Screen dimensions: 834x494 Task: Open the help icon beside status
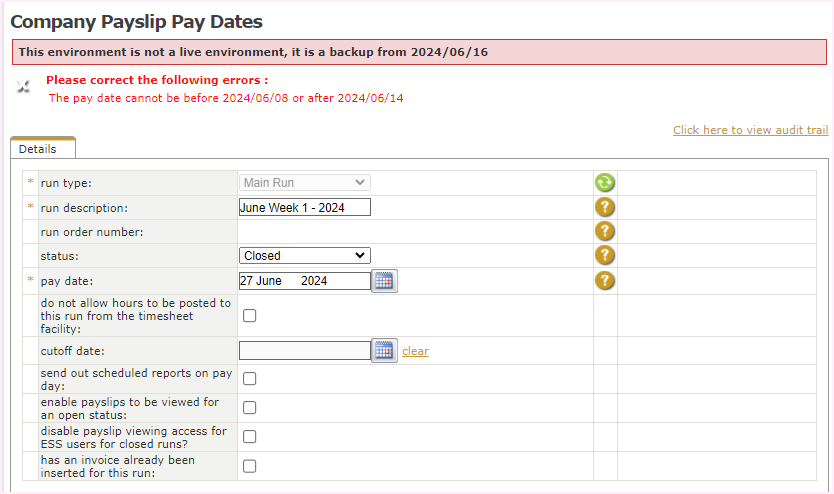[x=605, y=256]
